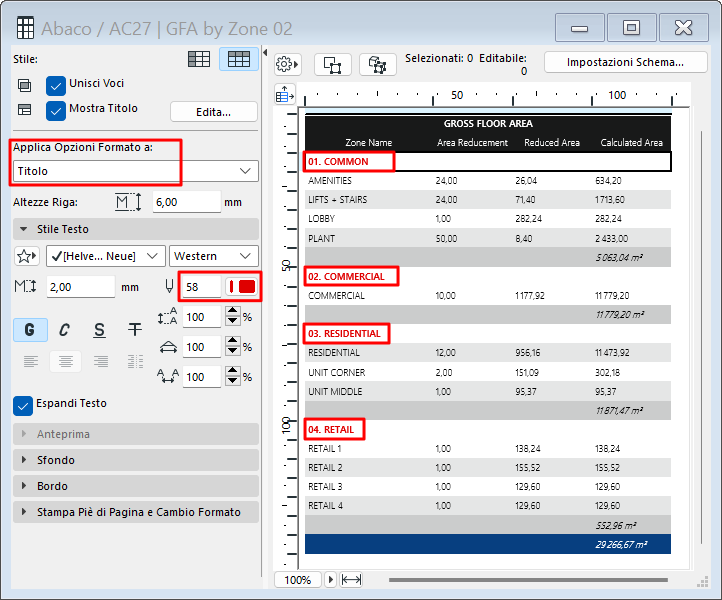Open Impostazioni Schema... settings button

tap(624, 62)
